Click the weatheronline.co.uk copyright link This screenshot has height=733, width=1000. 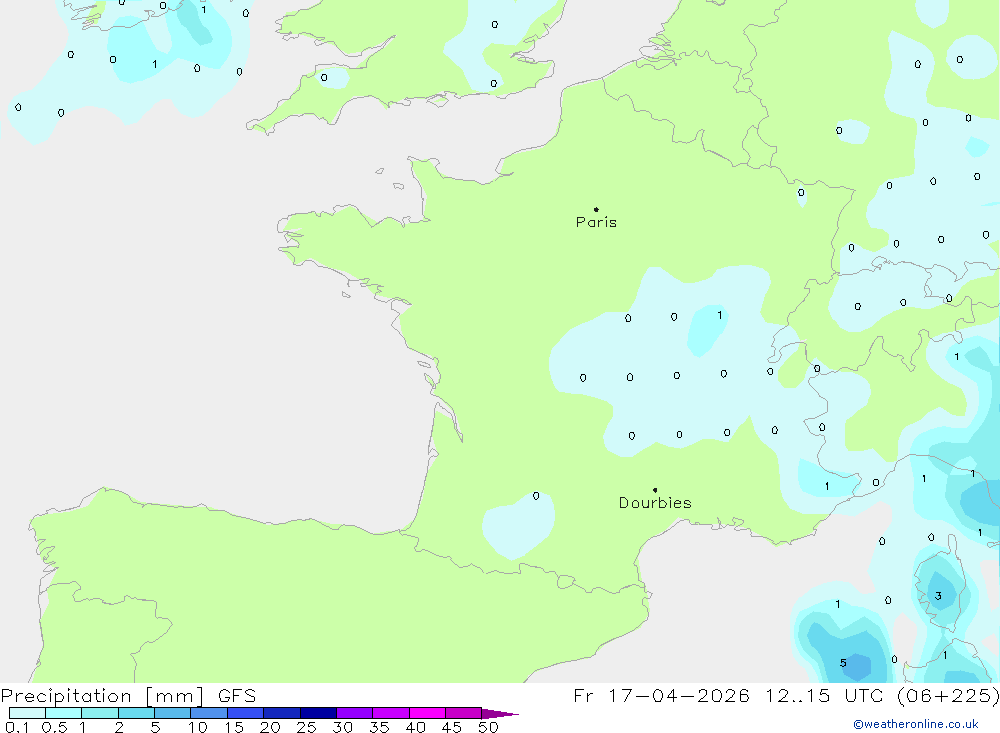[x=916, y=724]
